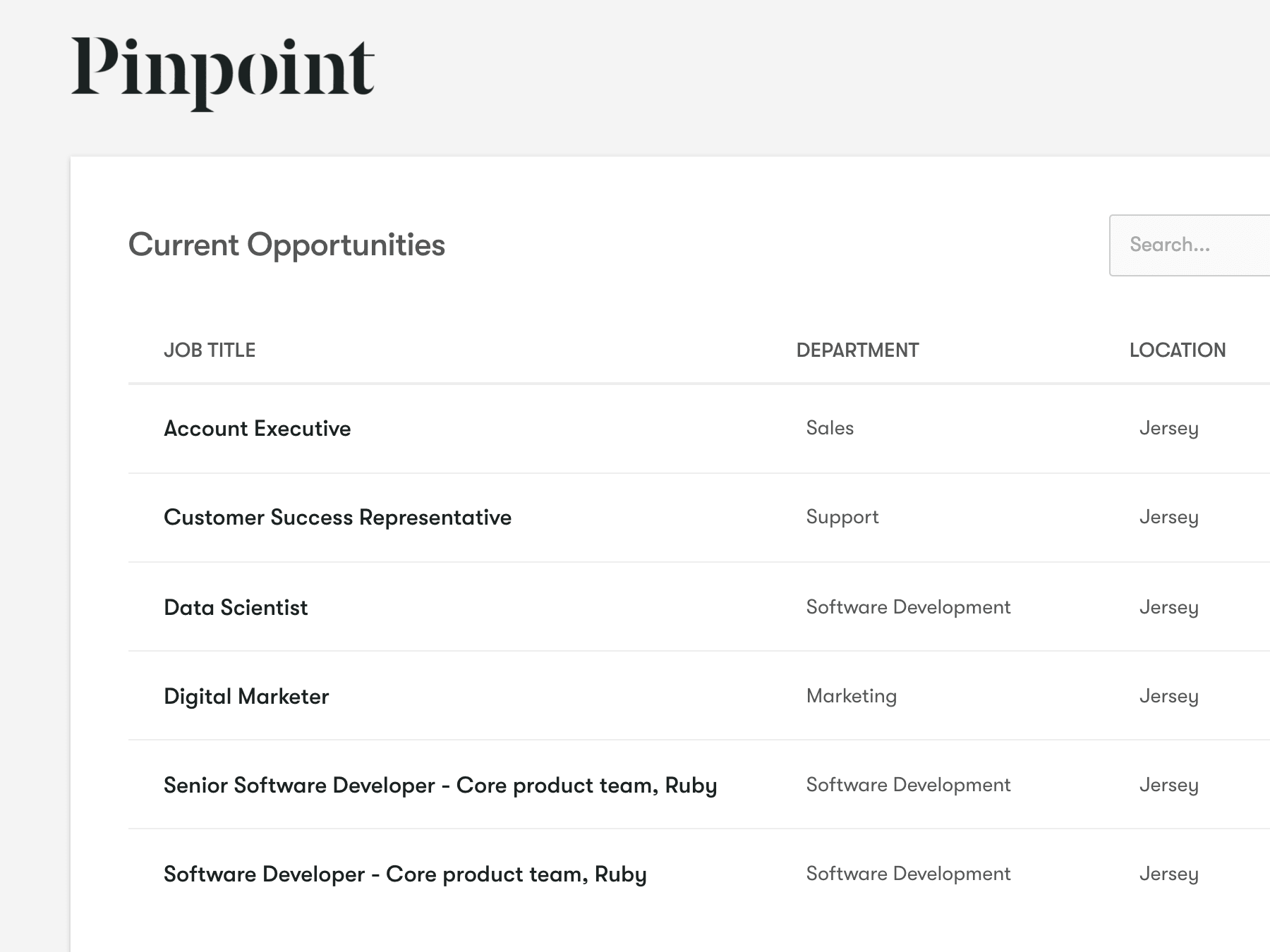Screen dimensions: 1270x952
Task: Open the Customer Success Representative job
Action: 337,518
